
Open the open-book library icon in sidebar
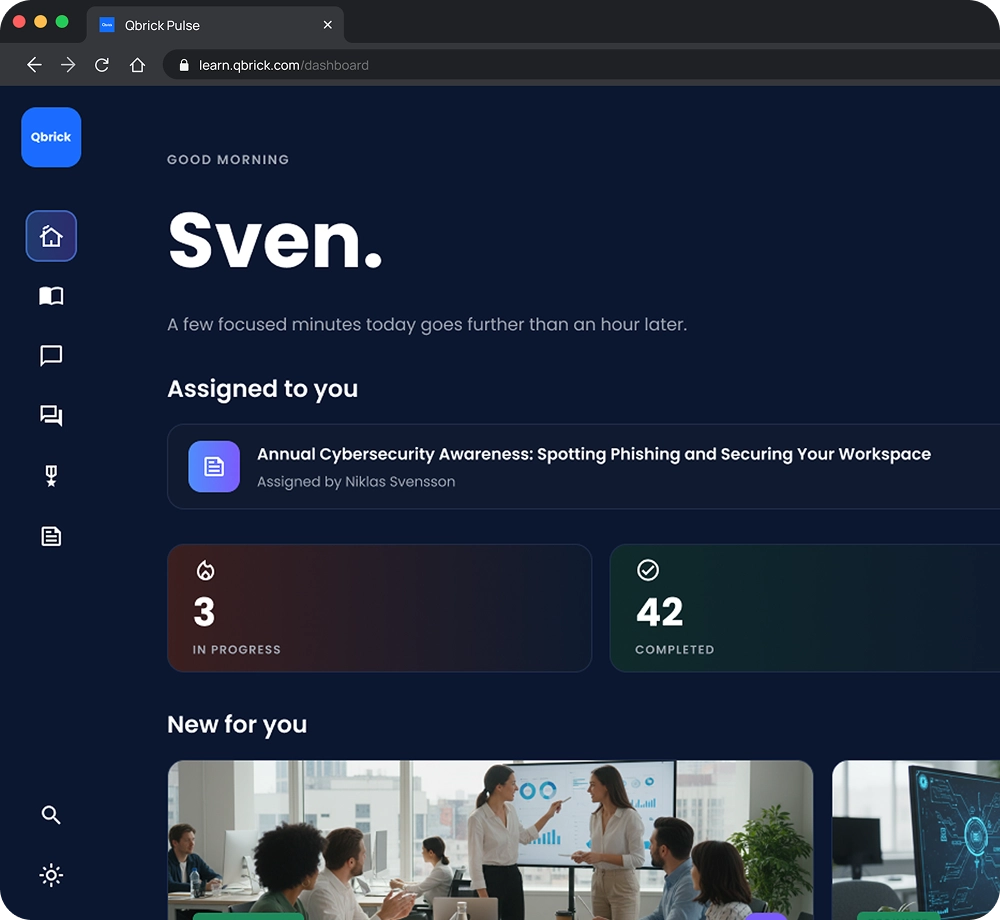coord(51,296)
